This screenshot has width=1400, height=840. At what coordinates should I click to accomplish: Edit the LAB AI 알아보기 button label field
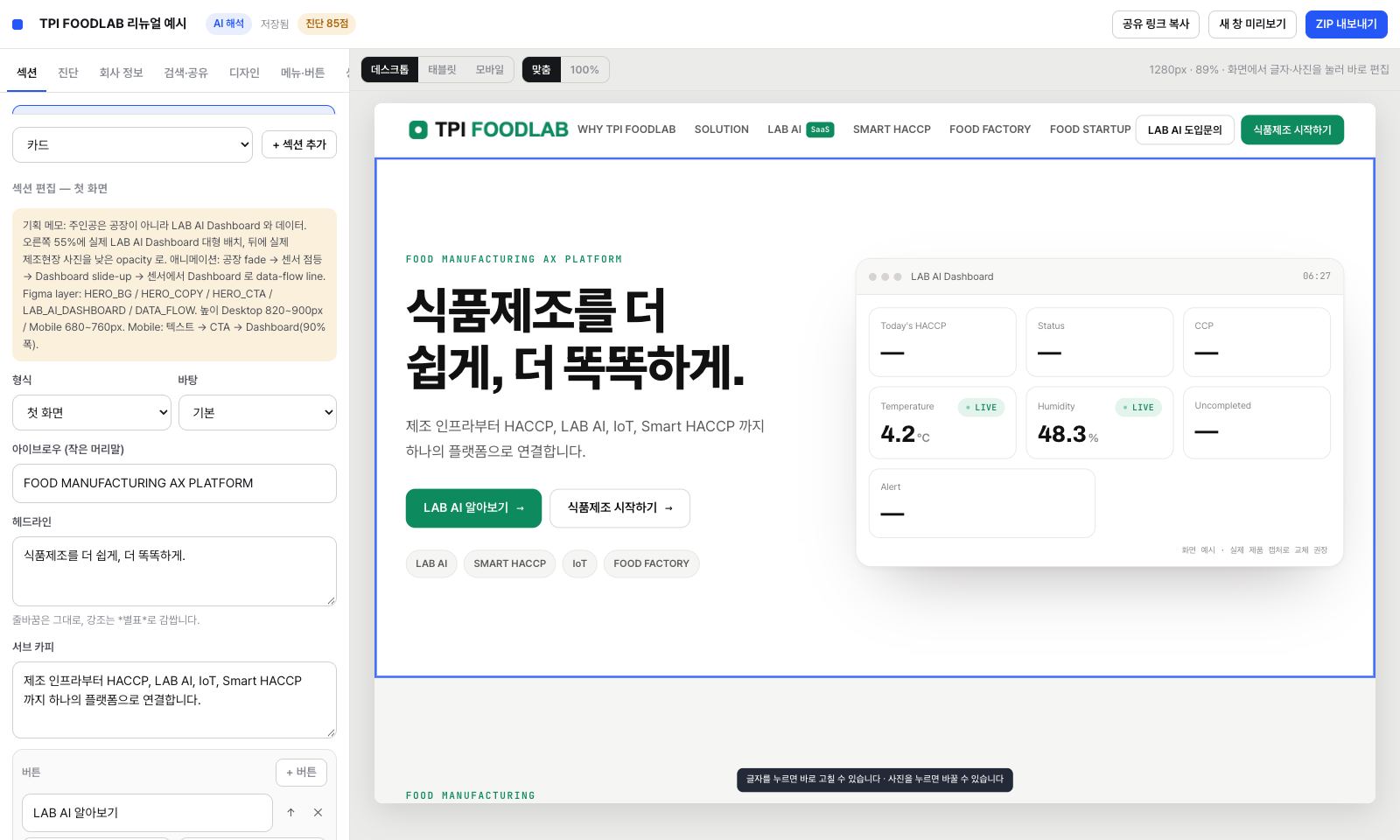[147, 813]
